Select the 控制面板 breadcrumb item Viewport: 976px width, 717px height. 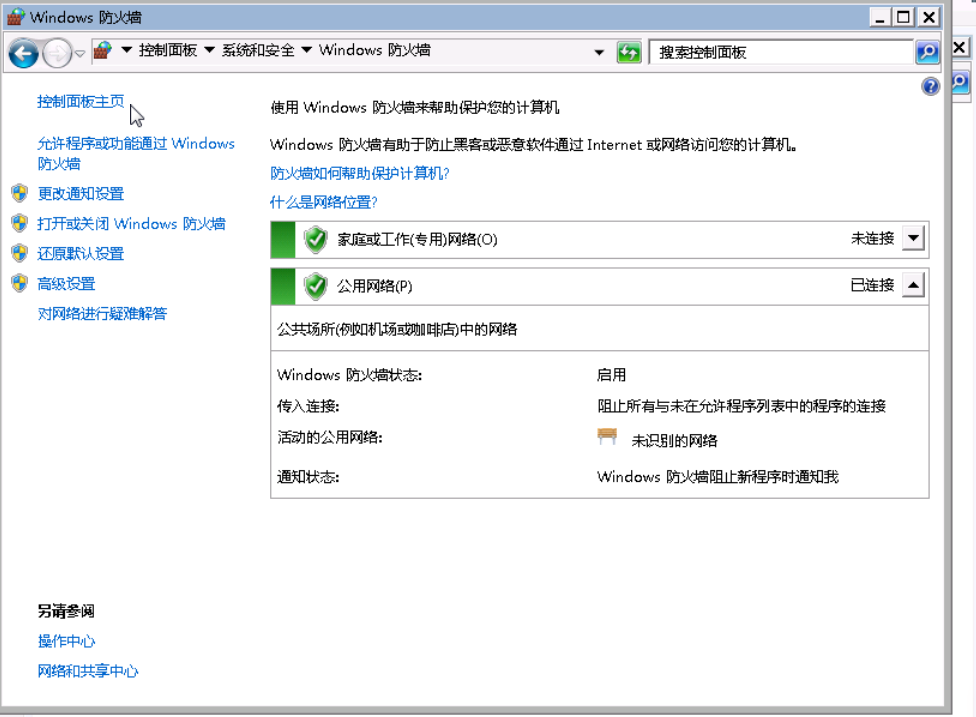point(168,50)
